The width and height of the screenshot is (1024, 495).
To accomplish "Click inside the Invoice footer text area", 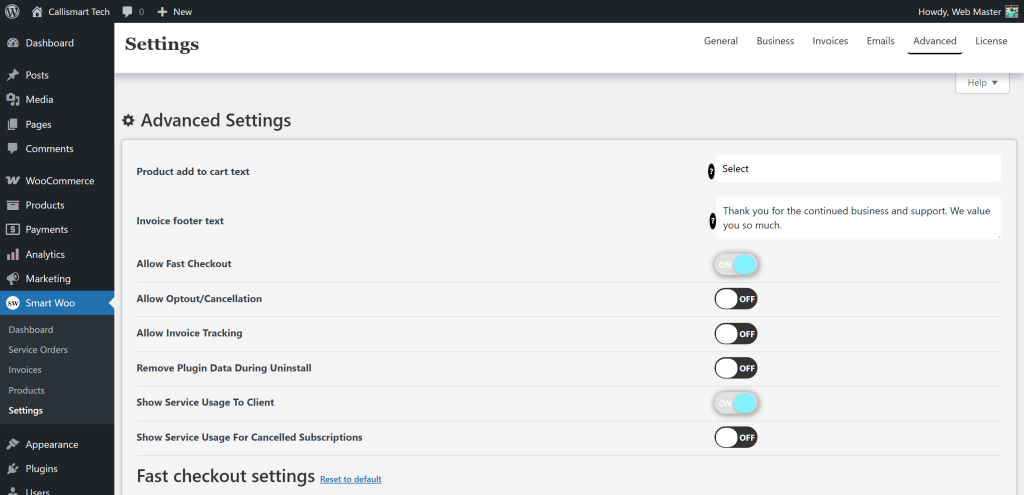I will 858,218.
